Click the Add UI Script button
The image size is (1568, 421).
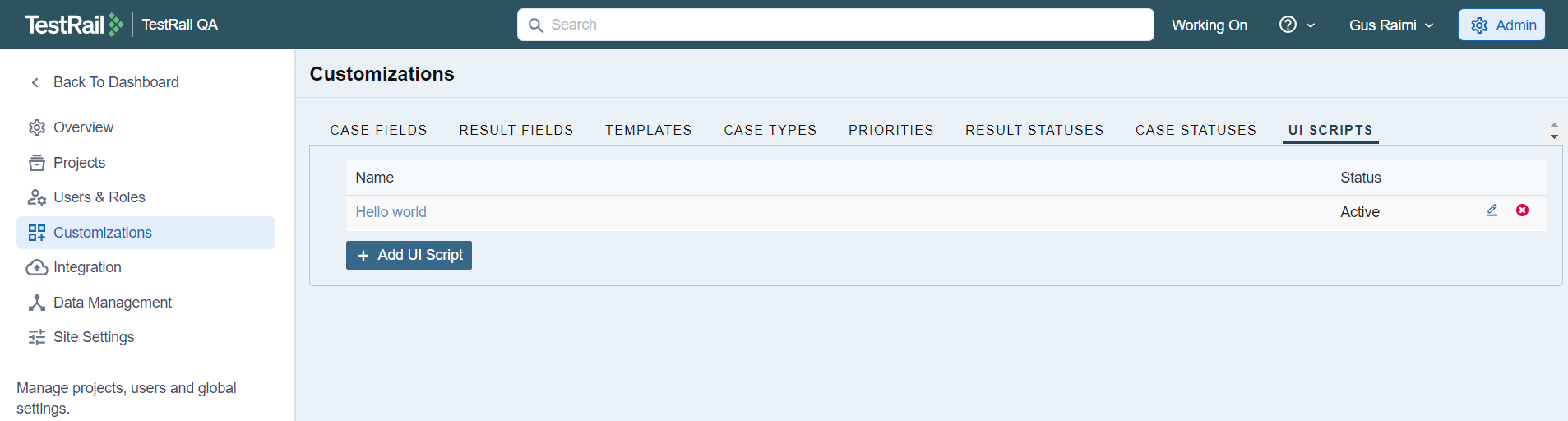pyautogui.click(x=409, y=255)
